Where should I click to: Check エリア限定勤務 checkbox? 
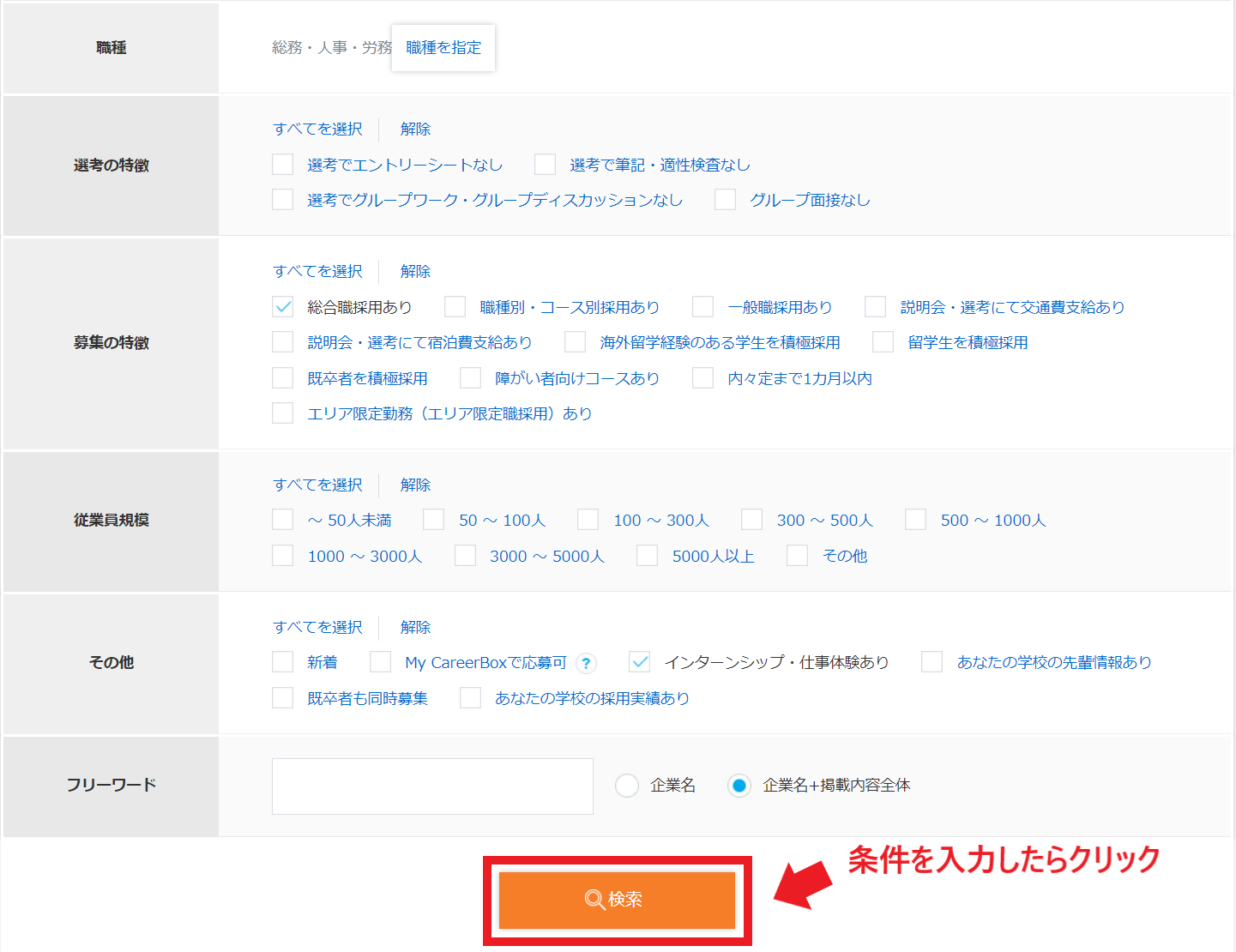tap(283, 413)
